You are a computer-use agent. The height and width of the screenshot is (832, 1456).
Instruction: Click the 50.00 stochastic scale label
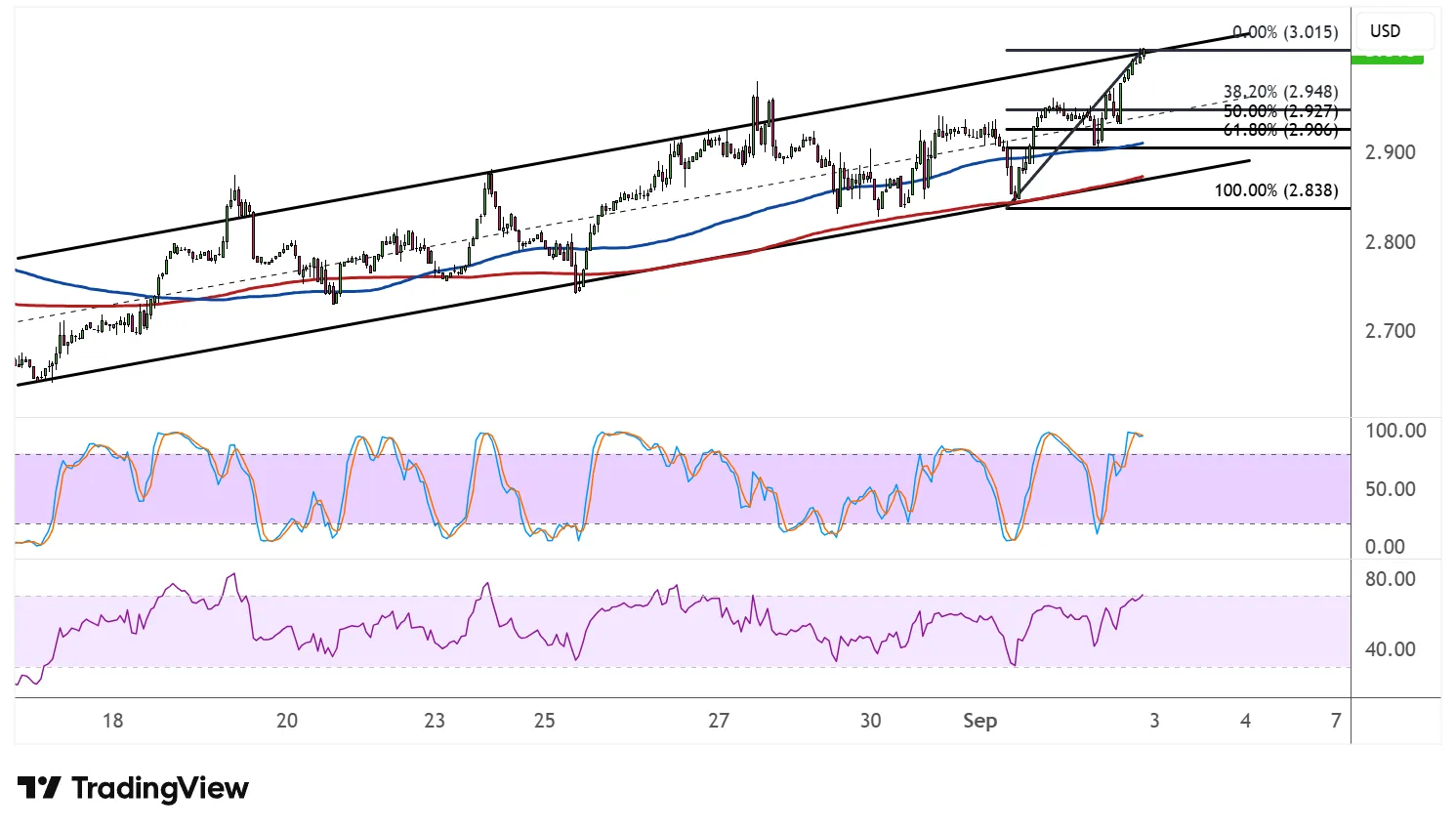(1391, 489)
